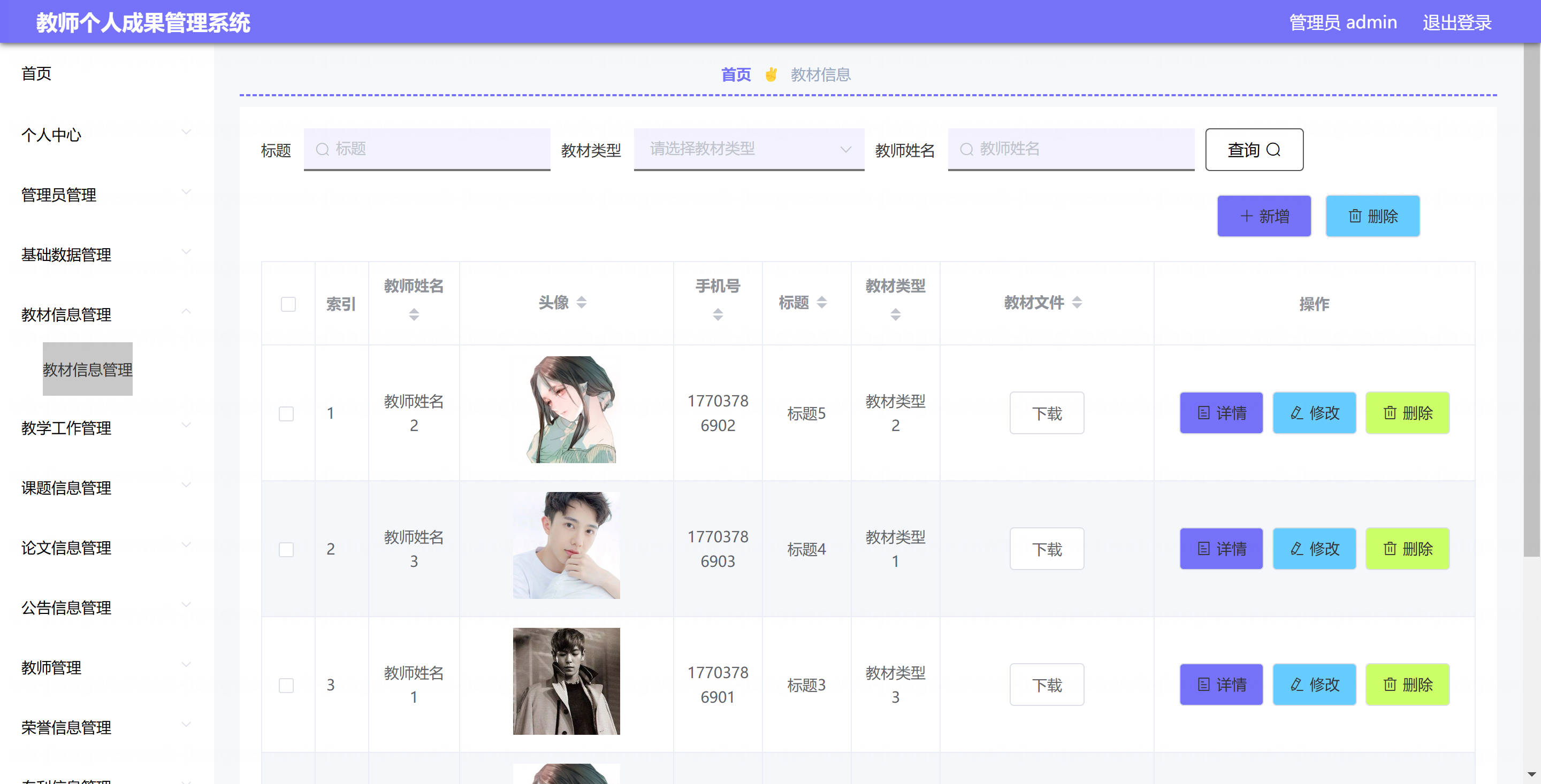Click trash icon on top 删除 button
The image size is (1541, 784).
1355,216
